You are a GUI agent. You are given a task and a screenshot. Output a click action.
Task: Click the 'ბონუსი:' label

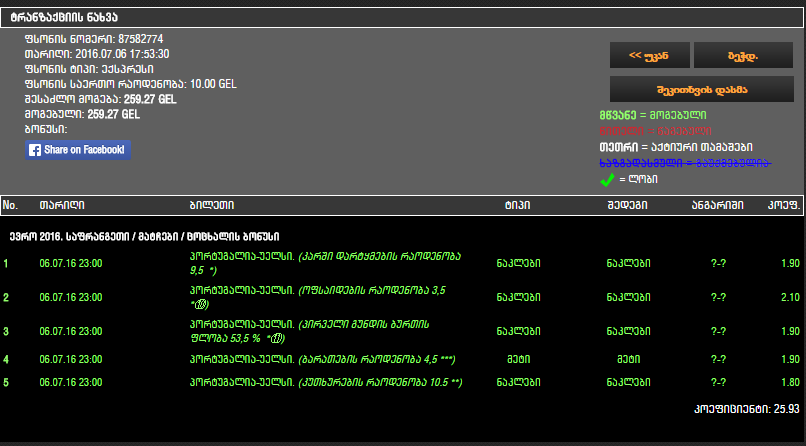click(46, 129)
